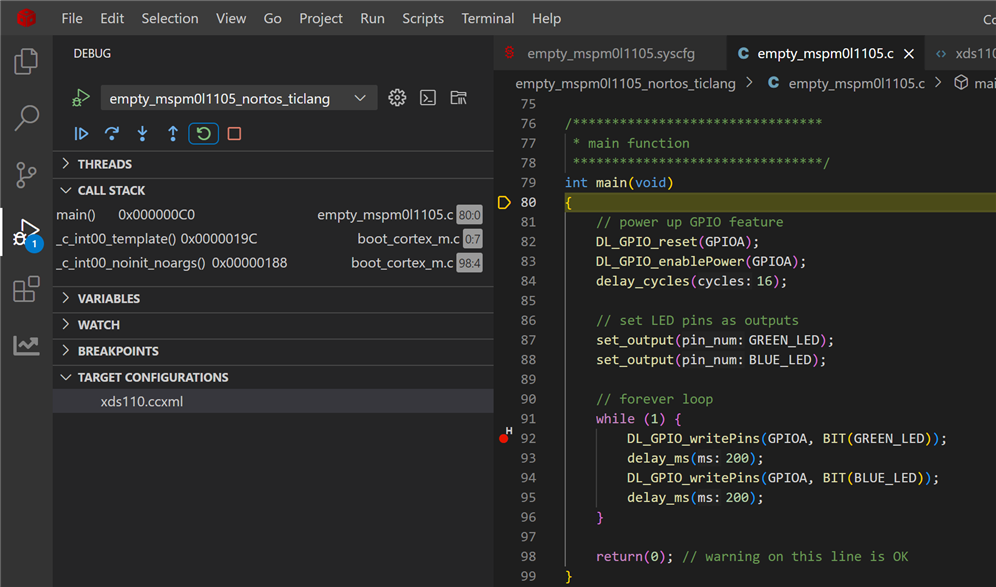996x587 pixels.
Task: Click the set_output BLUE_LED line
Action: 711,360
